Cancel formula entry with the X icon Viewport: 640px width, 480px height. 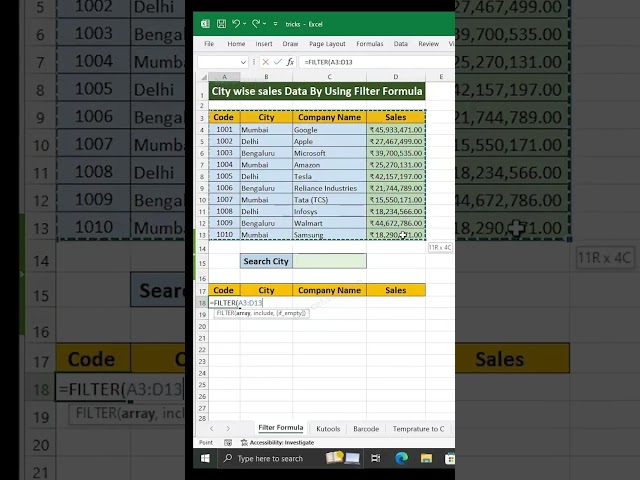tap(266, 62)
